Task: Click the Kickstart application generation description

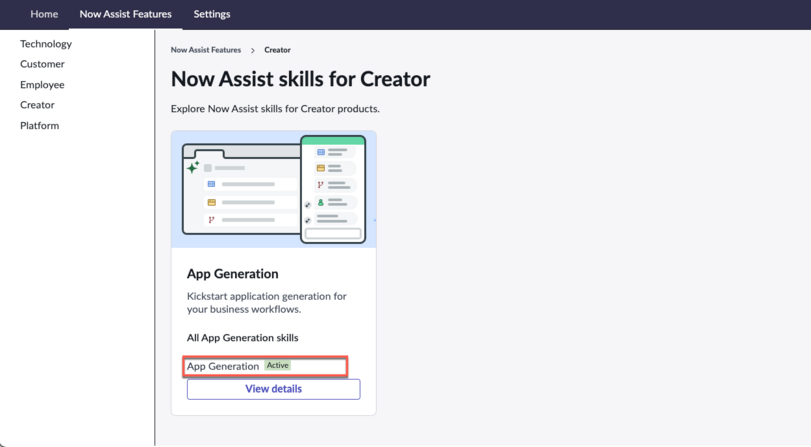Action: click(266, 303)
